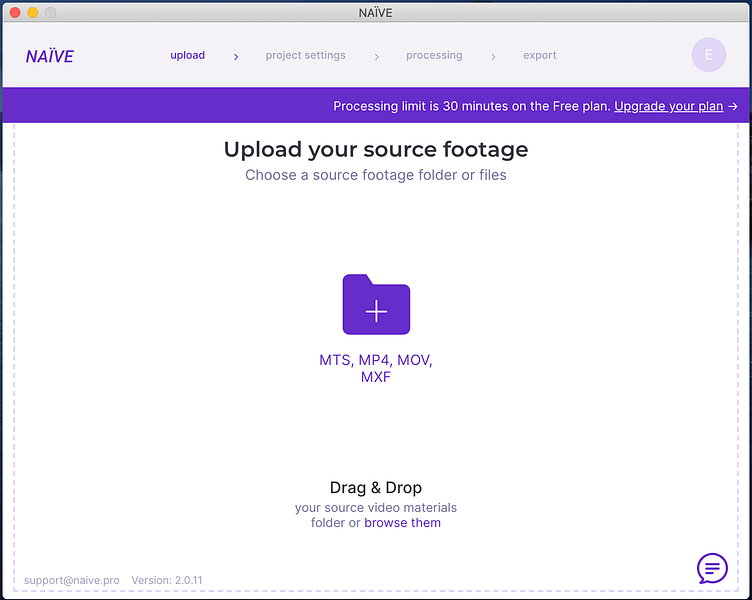Click the NAÏVE logo in header
The width and height of the screenshot is (752, 600).
(50, 56)
